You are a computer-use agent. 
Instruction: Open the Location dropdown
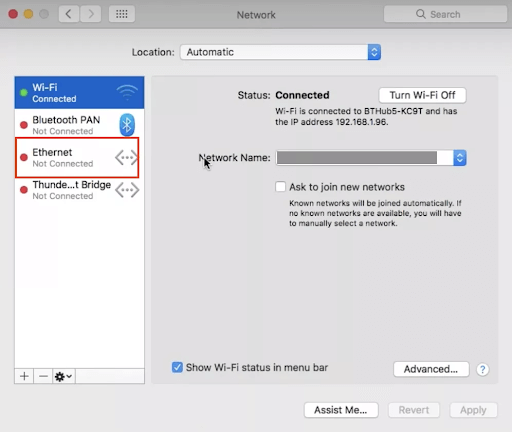280,52
